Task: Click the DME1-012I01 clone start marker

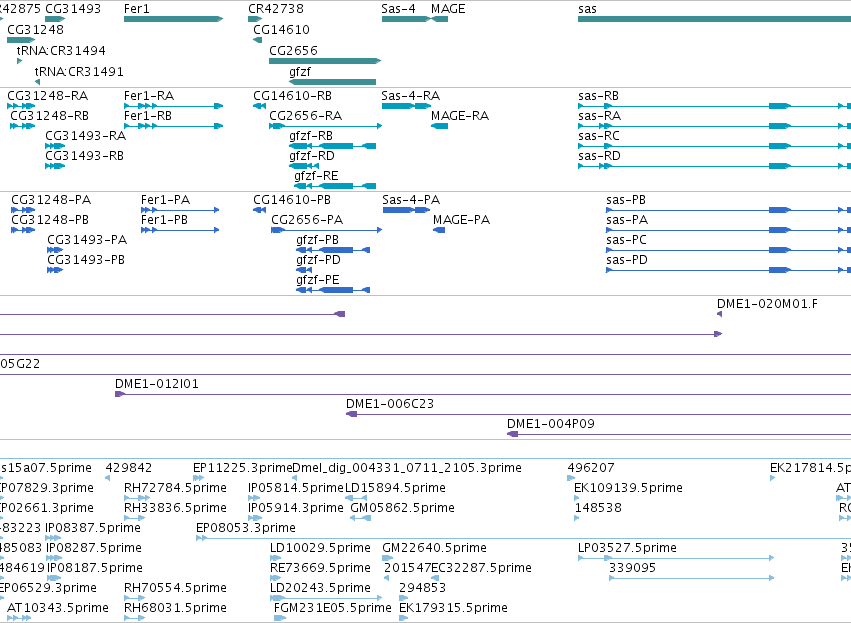Action: point(120,394)
